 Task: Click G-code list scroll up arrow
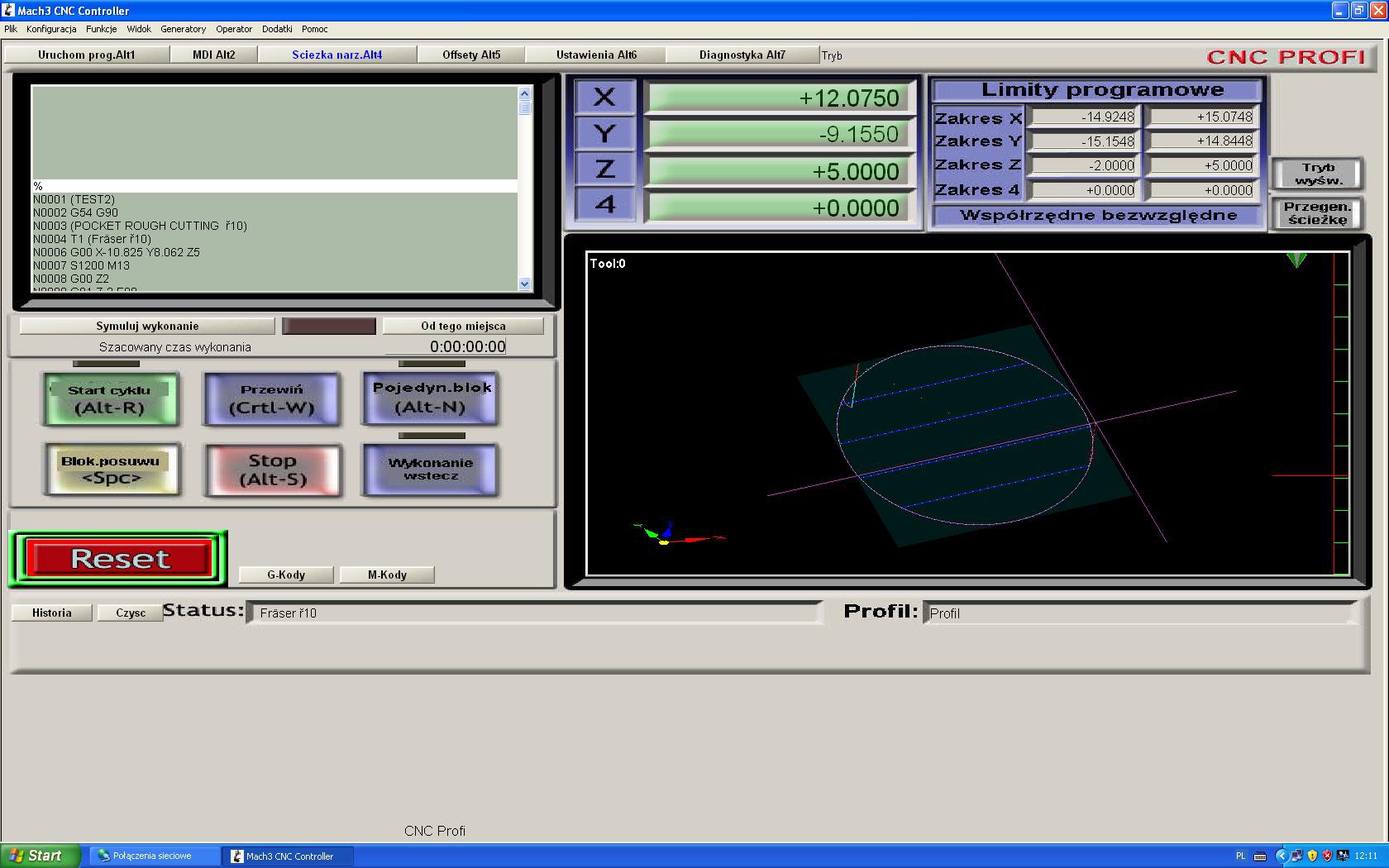pyautogui.click(x=524, y=93)
